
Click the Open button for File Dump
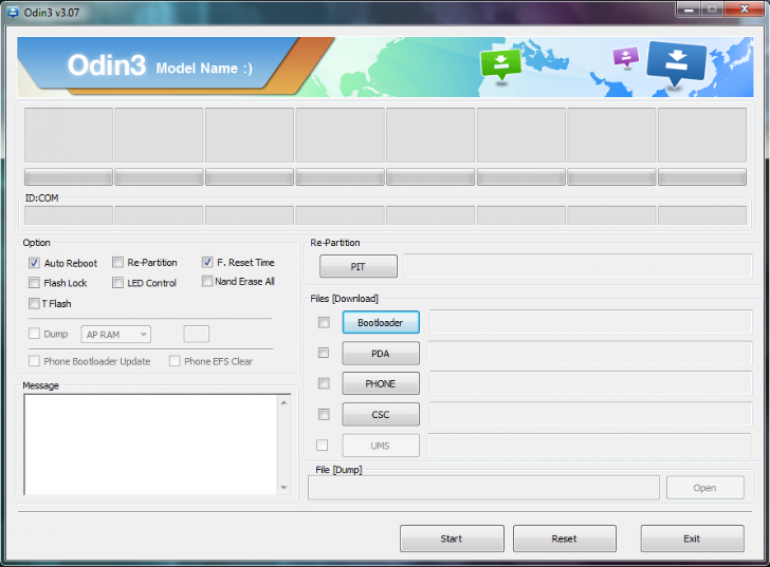click(705, 487)
